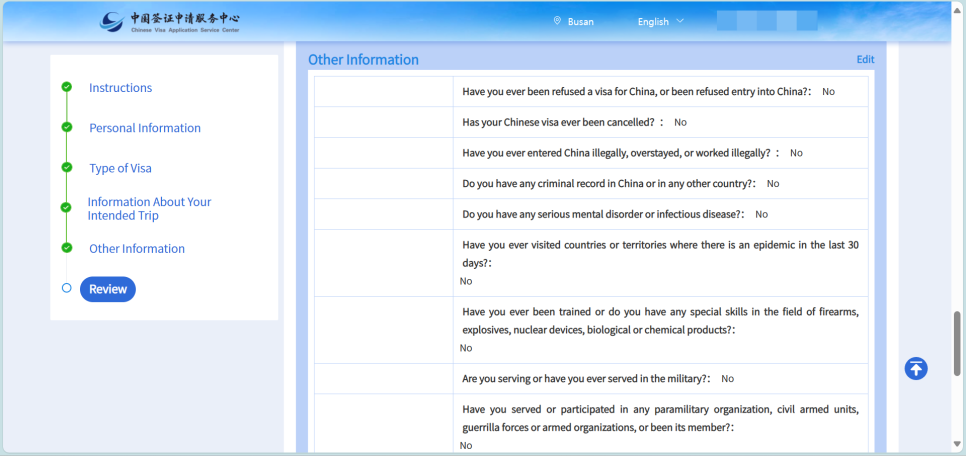Open the Other Information sidebar step
966x456 pixels.
click(x=137, y=248)
